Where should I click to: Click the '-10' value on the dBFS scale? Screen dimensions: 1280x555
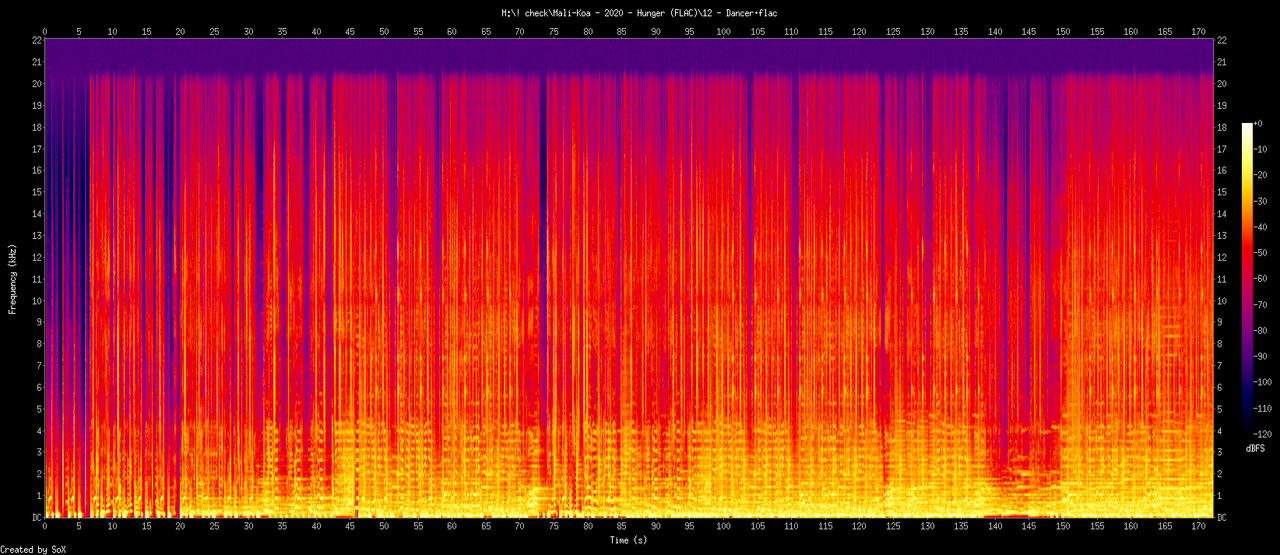click(1261, 149)
